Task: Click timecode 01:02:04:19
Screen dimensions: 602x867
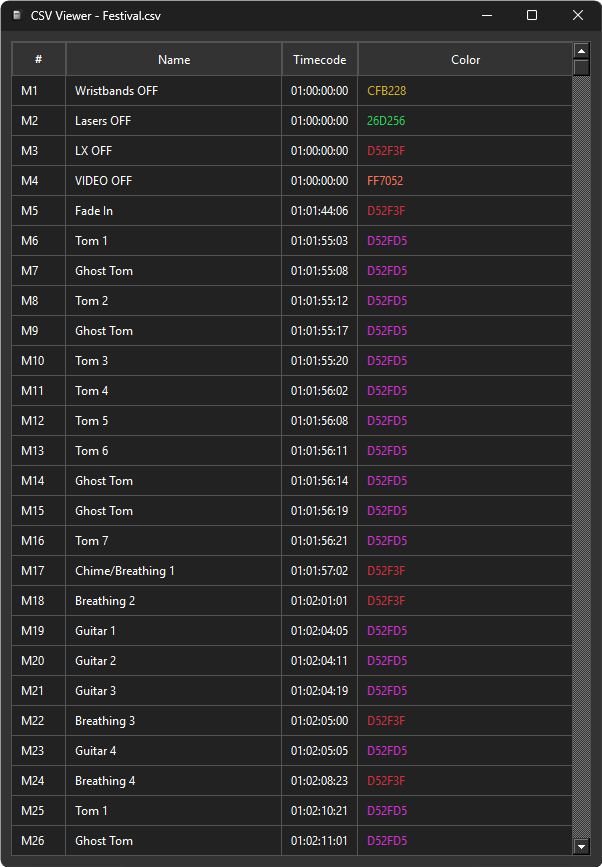Action: (320, 691)
